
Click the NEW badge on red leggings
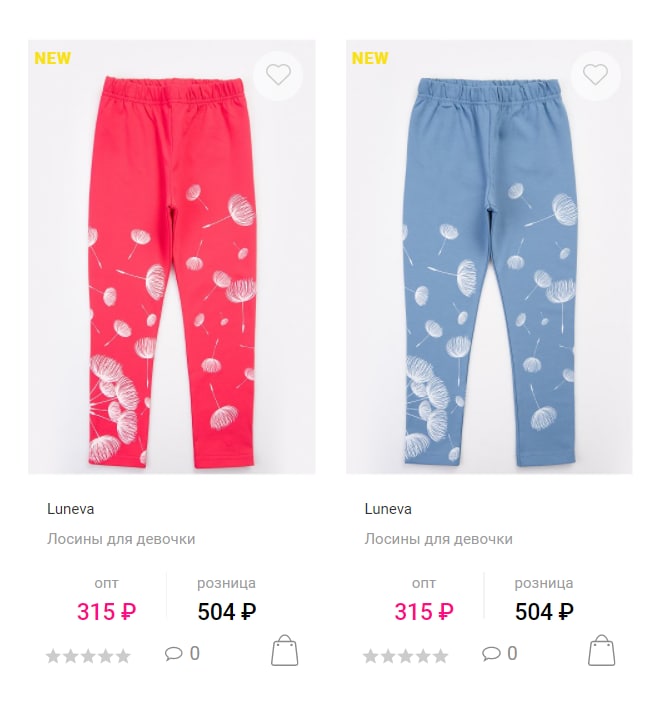click(x=52, y=58)
